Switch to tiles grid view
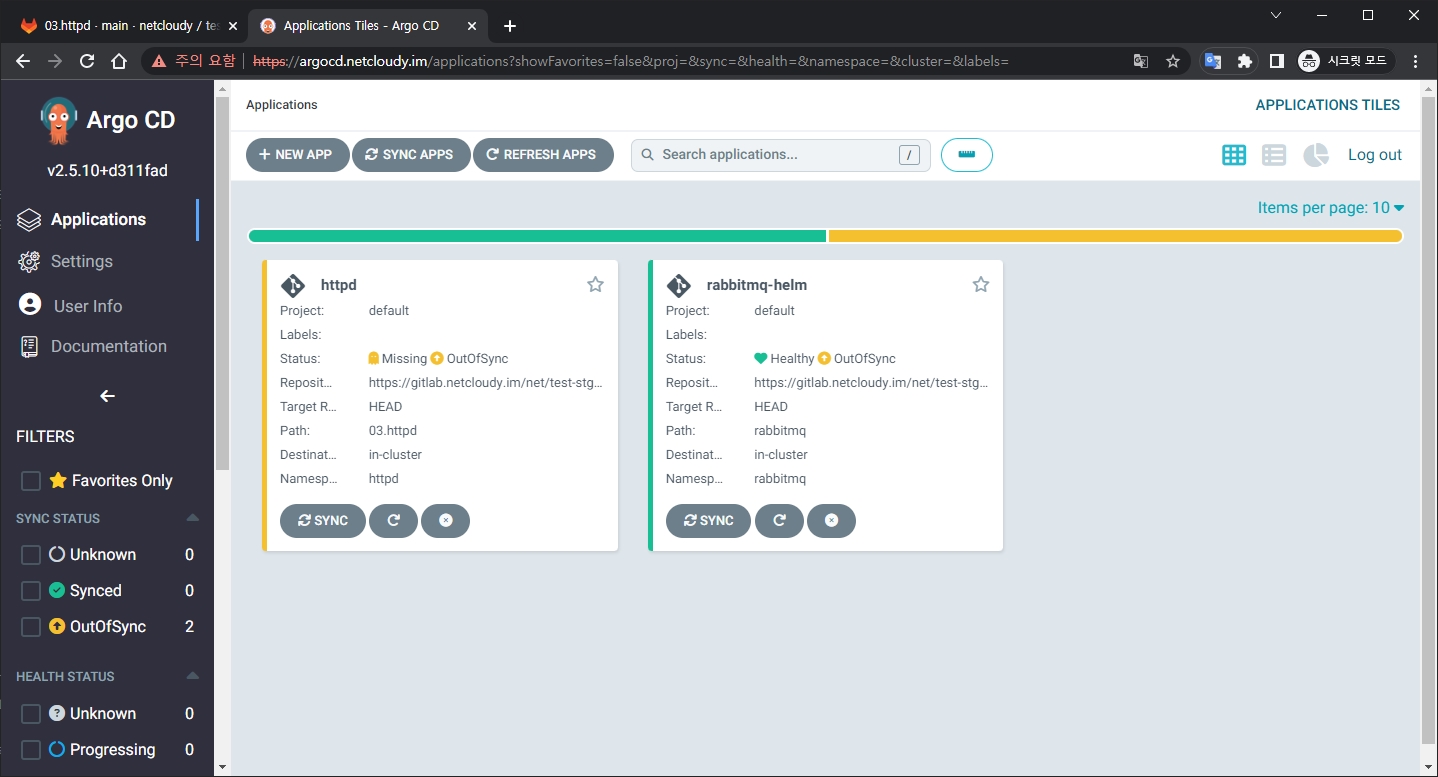 point(1234,155)
